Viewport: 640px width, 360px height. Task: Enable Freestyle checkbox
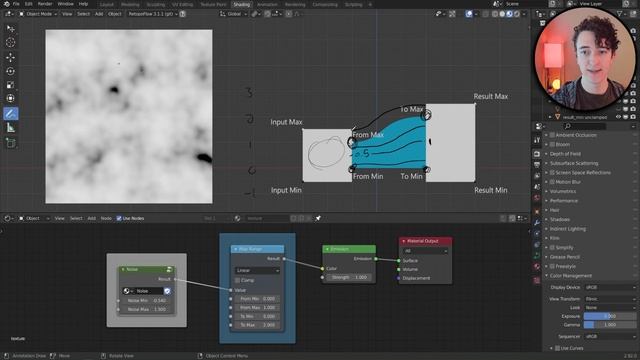[x=552, y=267]
